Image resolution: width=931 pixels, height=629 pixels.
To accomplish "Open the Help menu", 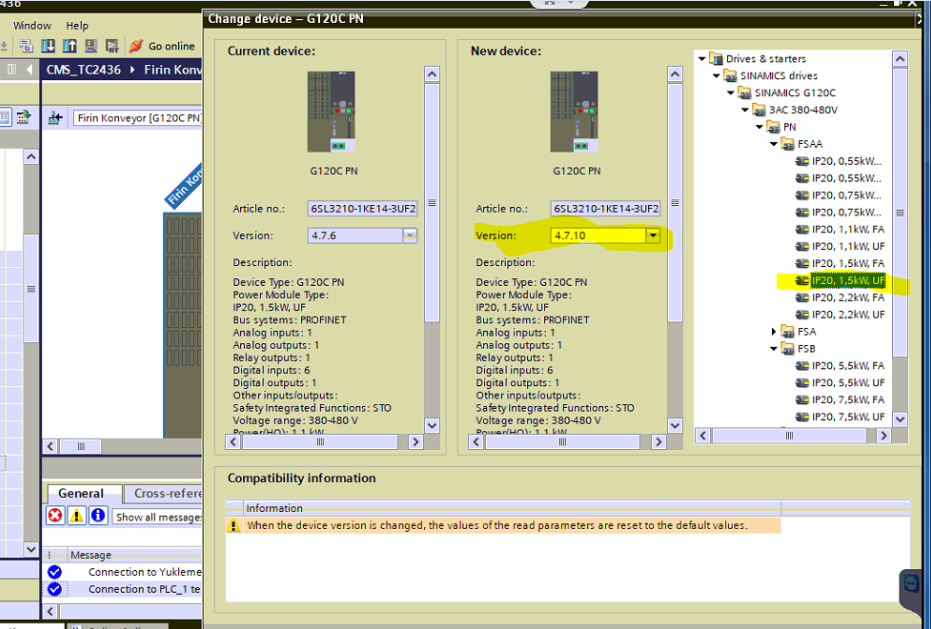I will pyautogui.click(x=77, y=26).
